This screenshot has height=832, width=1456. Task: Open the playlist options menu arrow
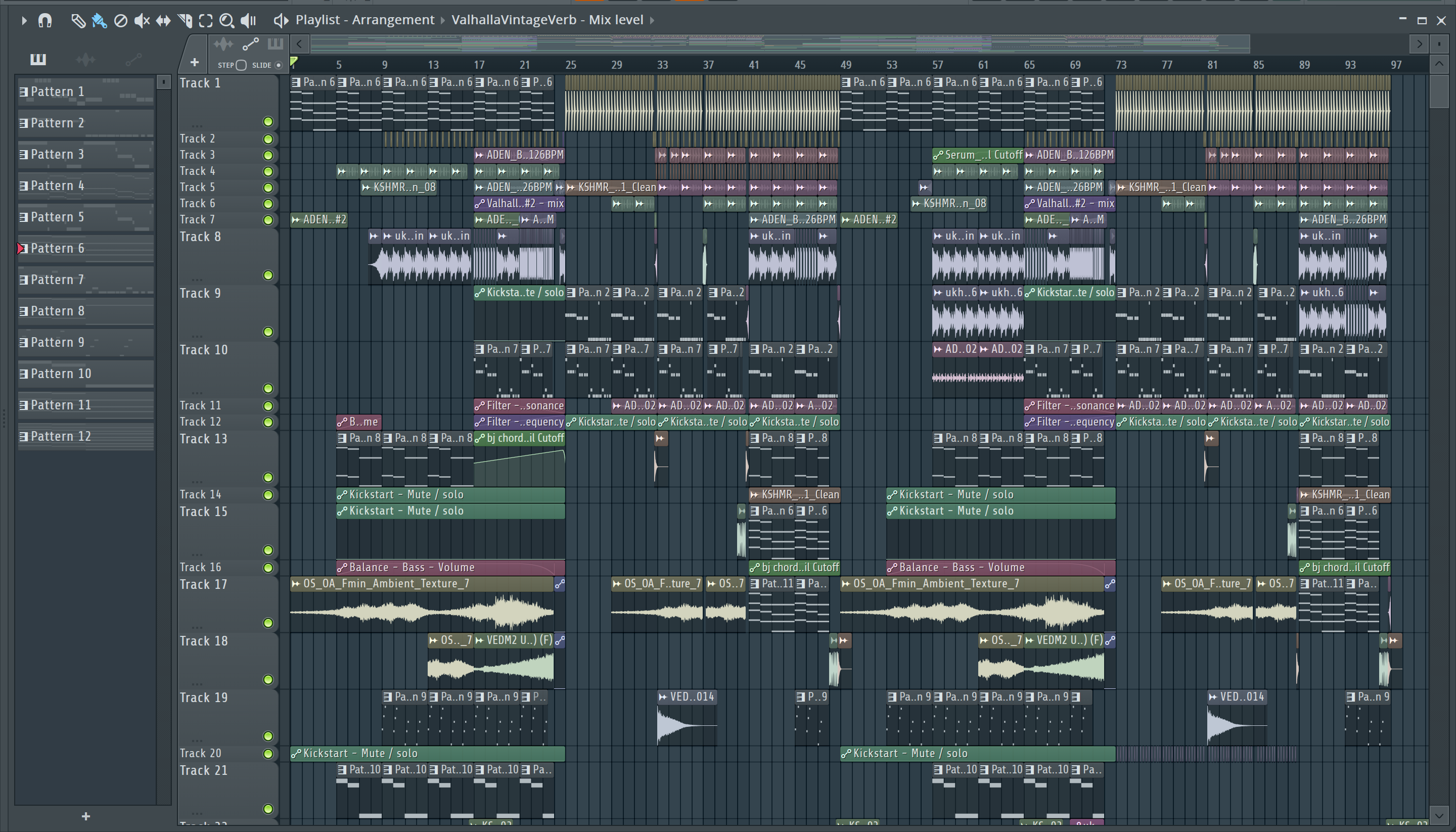(23, 21)
